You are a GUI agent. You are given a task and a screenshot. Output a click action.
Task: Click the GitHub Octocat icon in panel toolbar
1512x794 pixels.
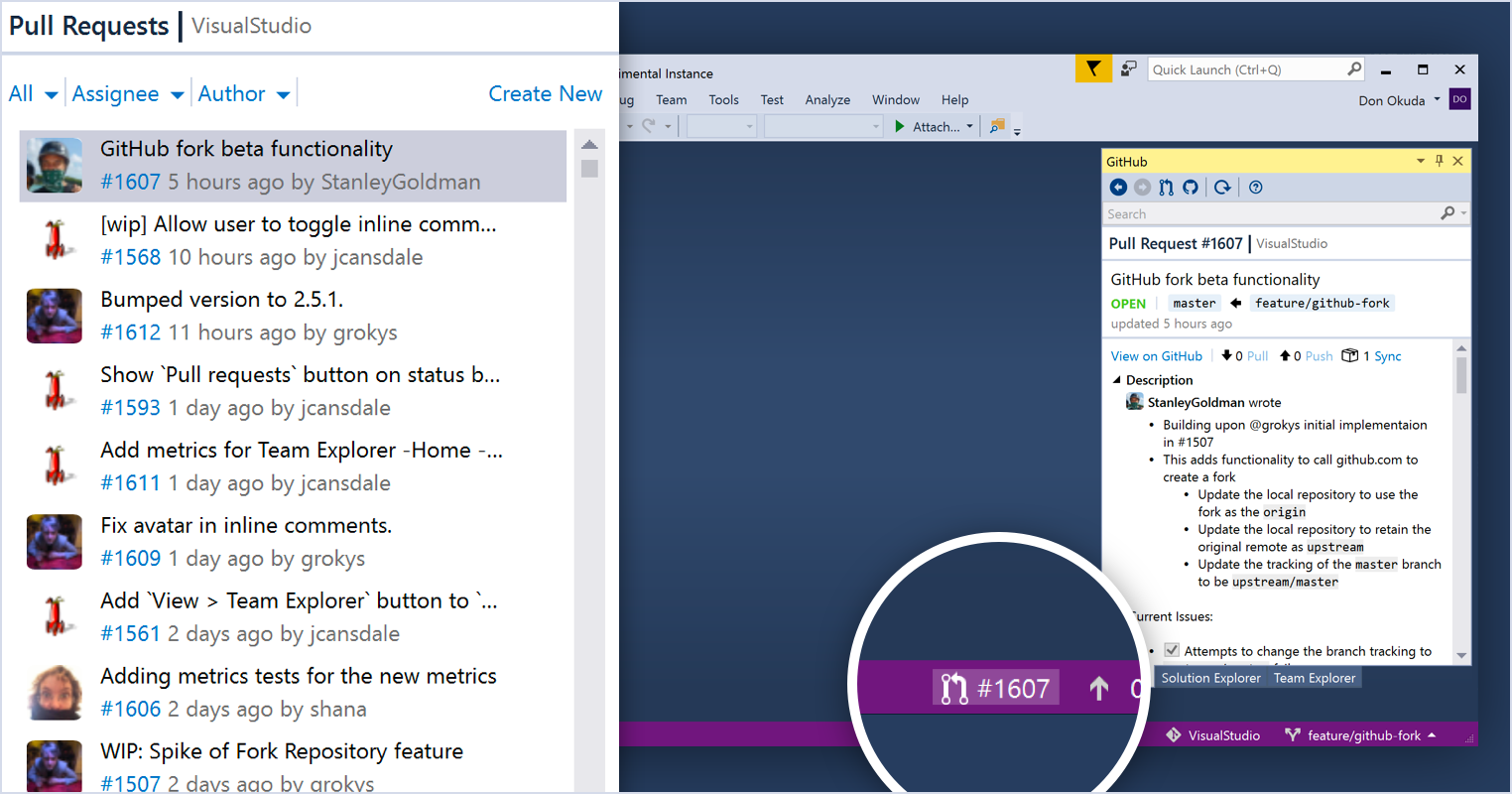[x=1191, y=187]
